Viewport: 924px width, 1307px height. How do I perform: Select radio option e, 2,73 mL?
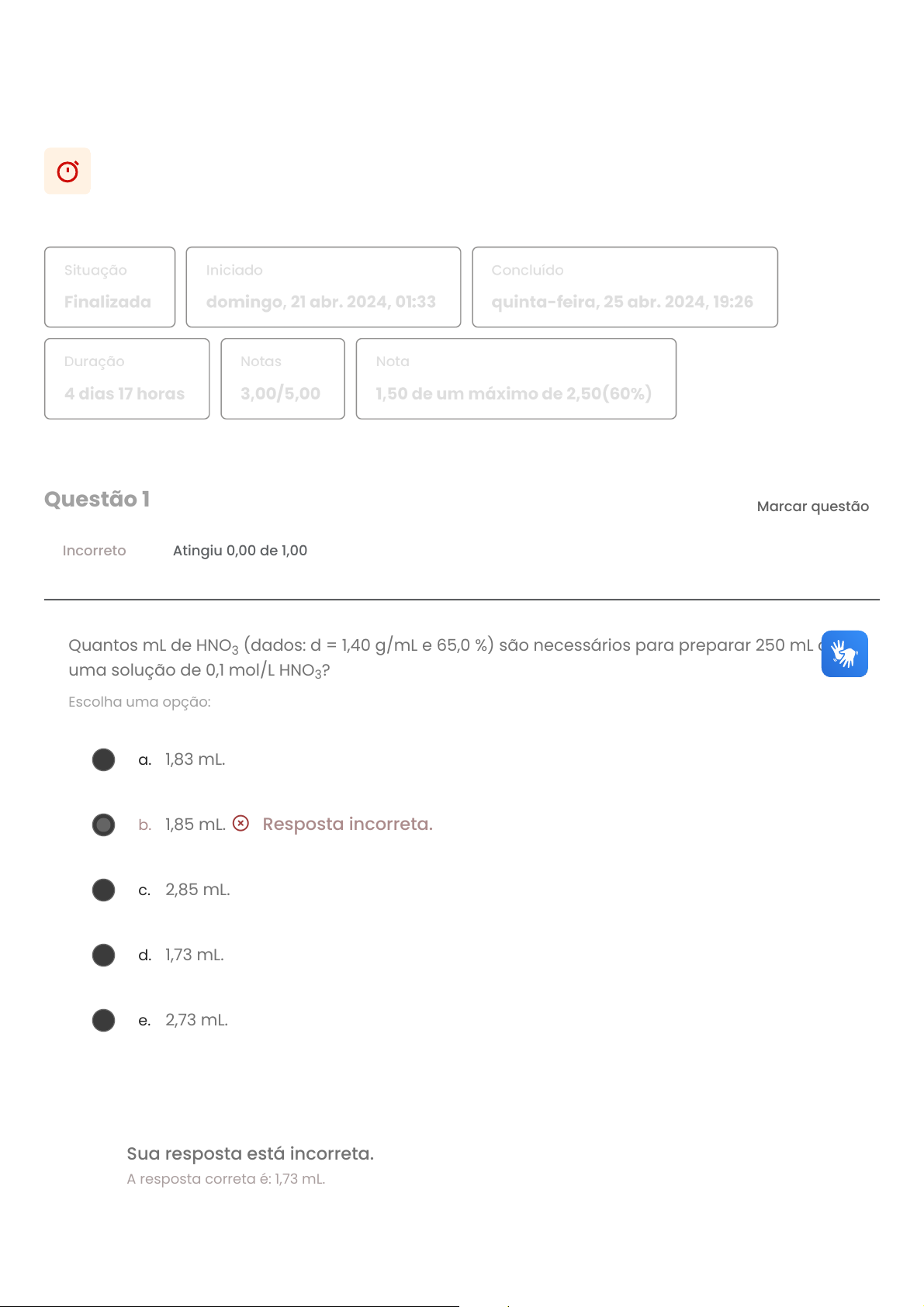click(103, 1020)
